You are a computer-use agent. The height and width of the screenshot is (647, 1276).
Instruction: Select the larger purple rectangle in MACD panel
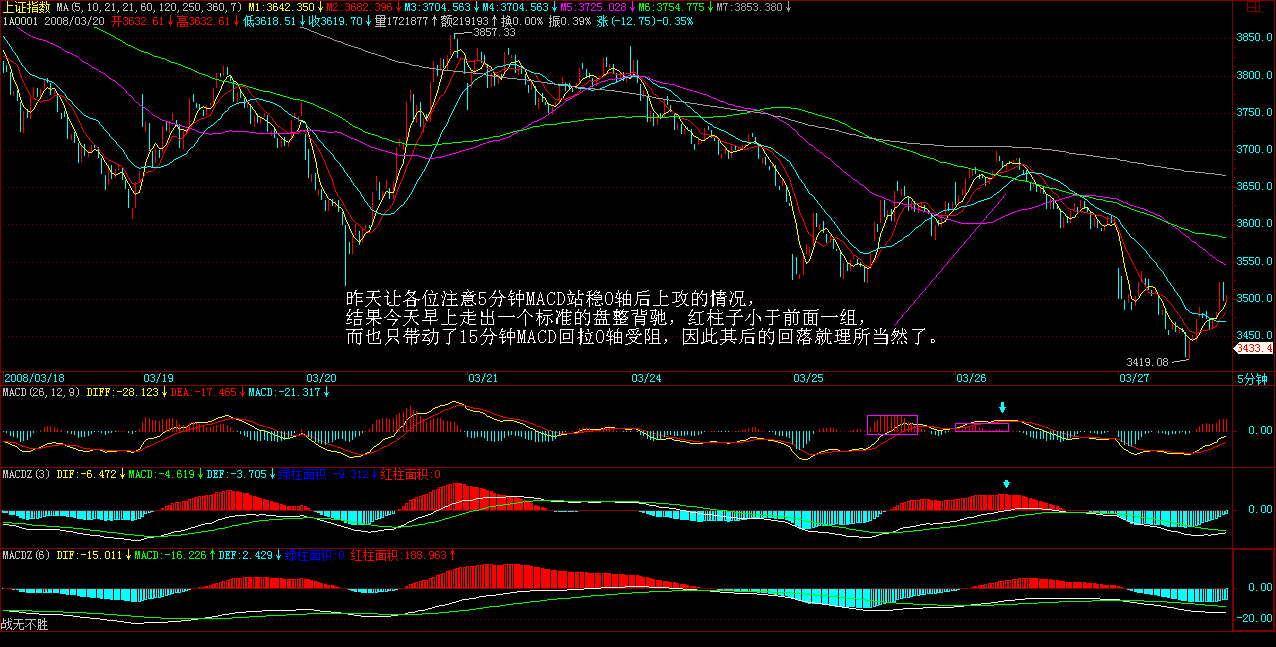pyautogui.click(x=892, y=425)
